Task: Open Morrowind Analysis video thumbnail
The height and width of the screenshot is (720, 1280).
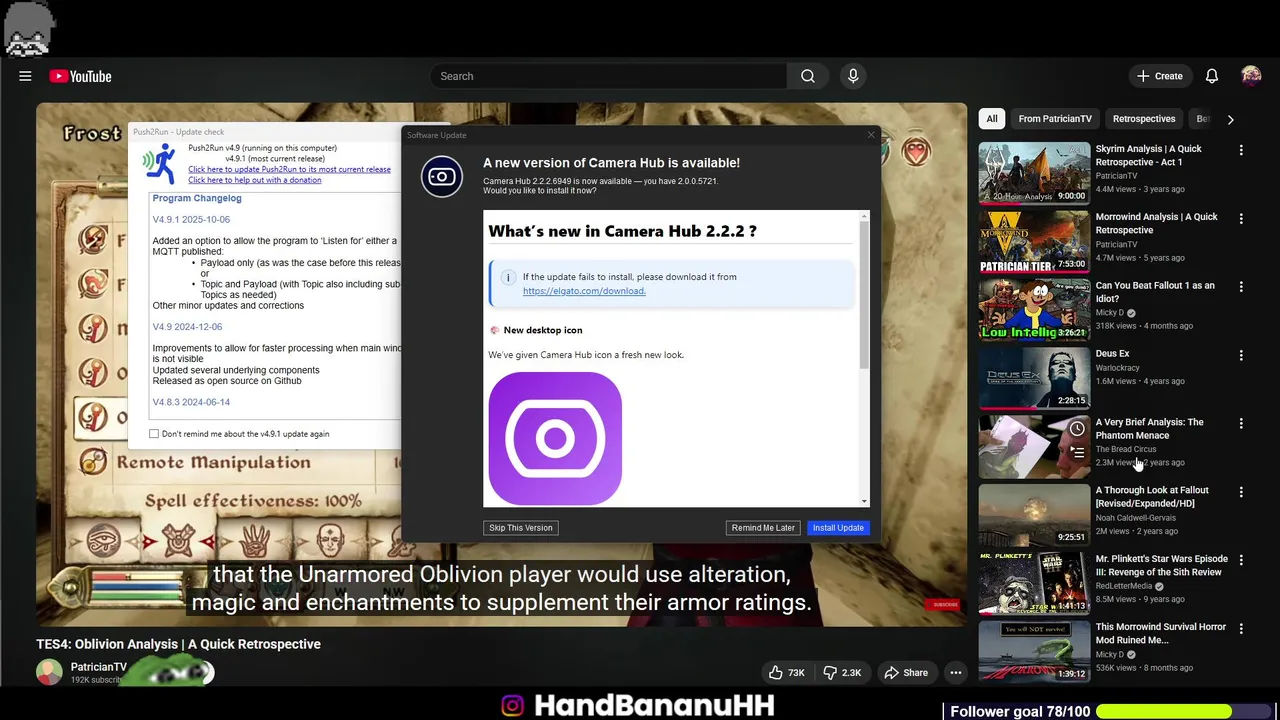Action: click(x=1034, y=241)
